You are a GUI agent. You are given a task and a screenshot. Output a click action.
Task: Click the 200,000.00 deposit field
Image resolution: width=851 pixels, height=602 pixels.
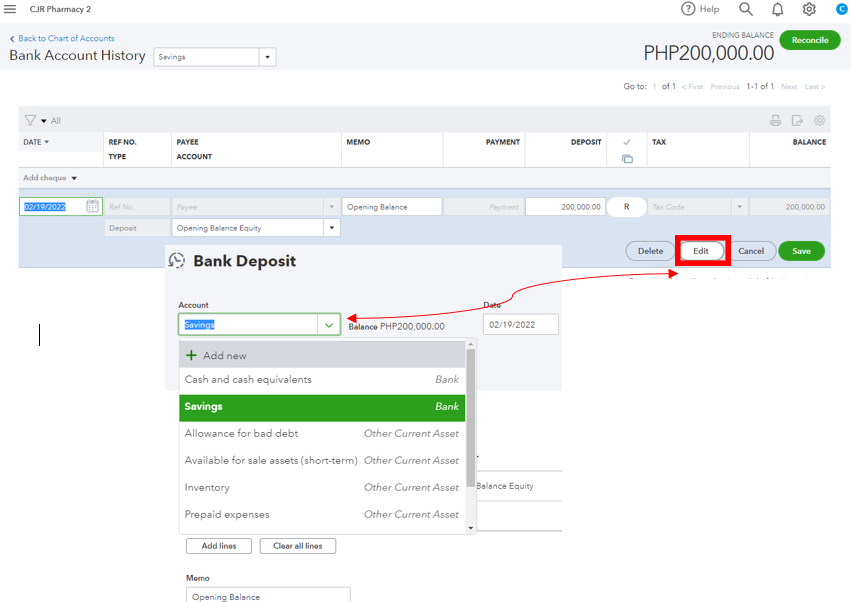tap(566, 207)
